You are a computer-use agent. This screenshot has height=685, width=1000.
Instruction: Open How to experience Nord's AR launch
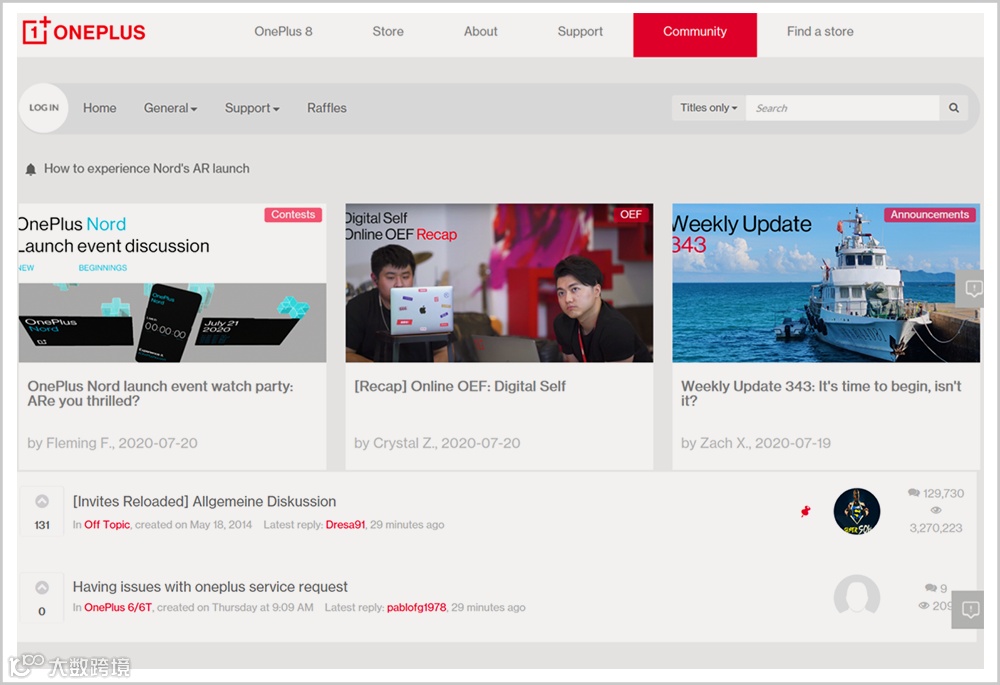coord(147,168)
